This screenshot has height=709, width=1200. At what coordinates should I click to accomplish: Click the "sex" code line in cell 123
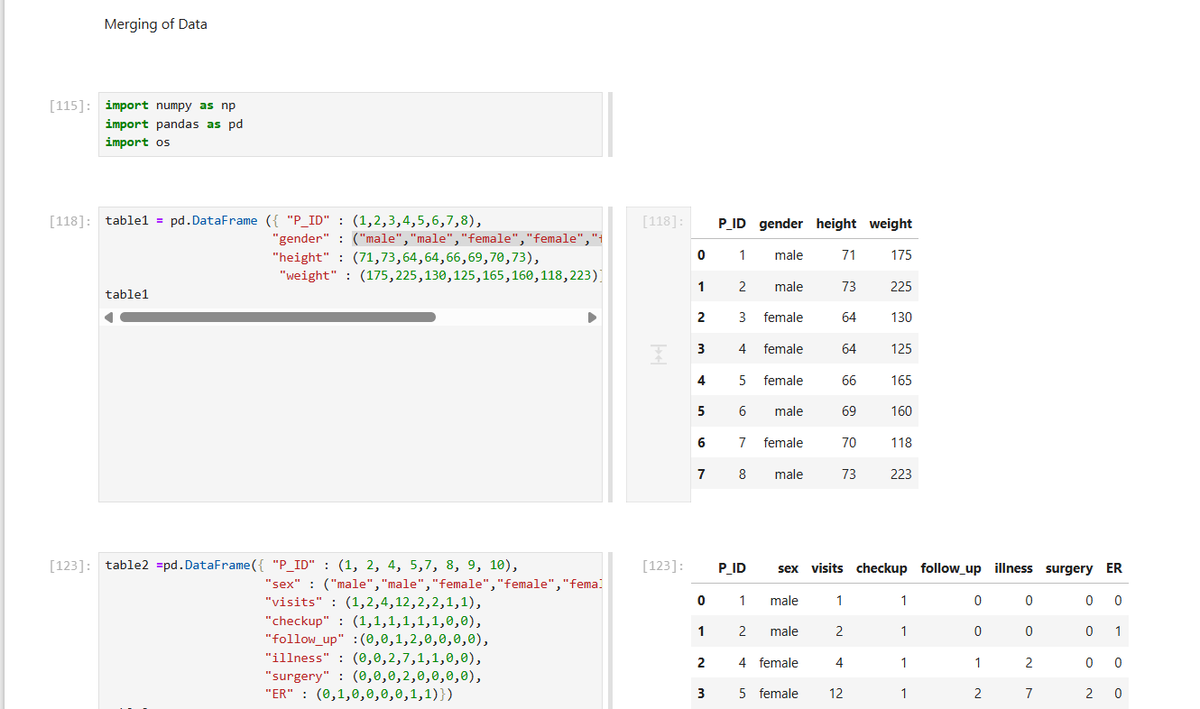[x=433, y=584]
